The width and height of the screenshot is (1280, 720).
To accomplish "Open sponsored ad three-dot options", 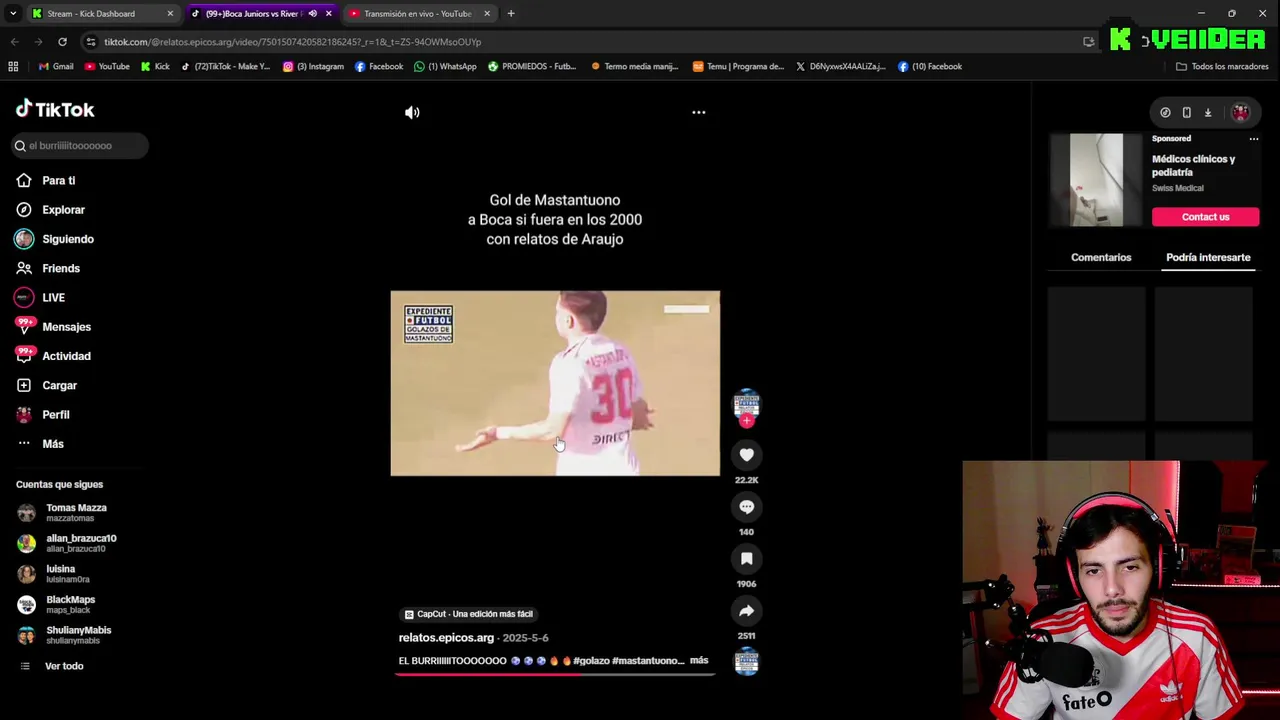I will coord(1253,139).
